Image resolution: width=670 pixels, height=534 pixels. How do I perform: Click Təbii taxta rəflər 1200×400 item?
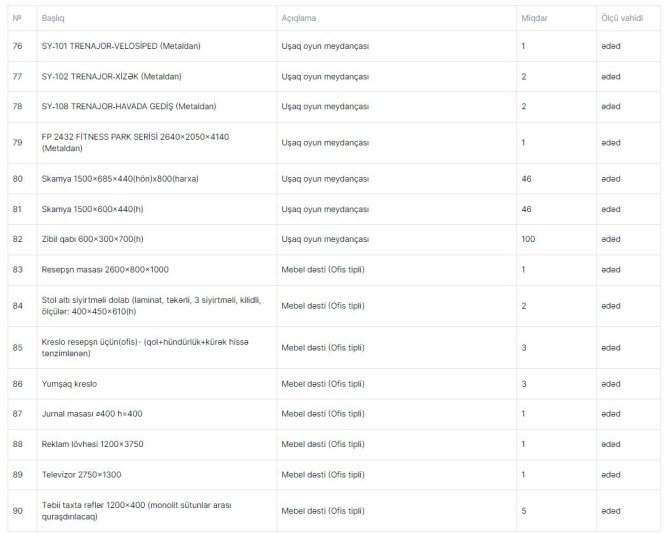(136, 511)
